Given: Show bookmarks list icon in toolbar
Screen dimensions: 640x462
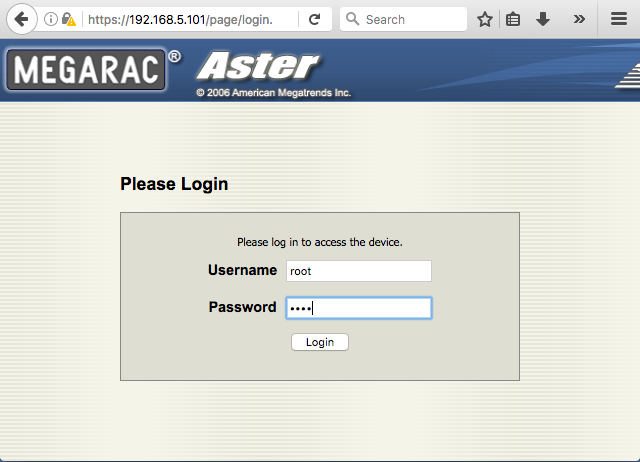Looking at the screenshot, I should pyautogui.click(x=513, y=19).
